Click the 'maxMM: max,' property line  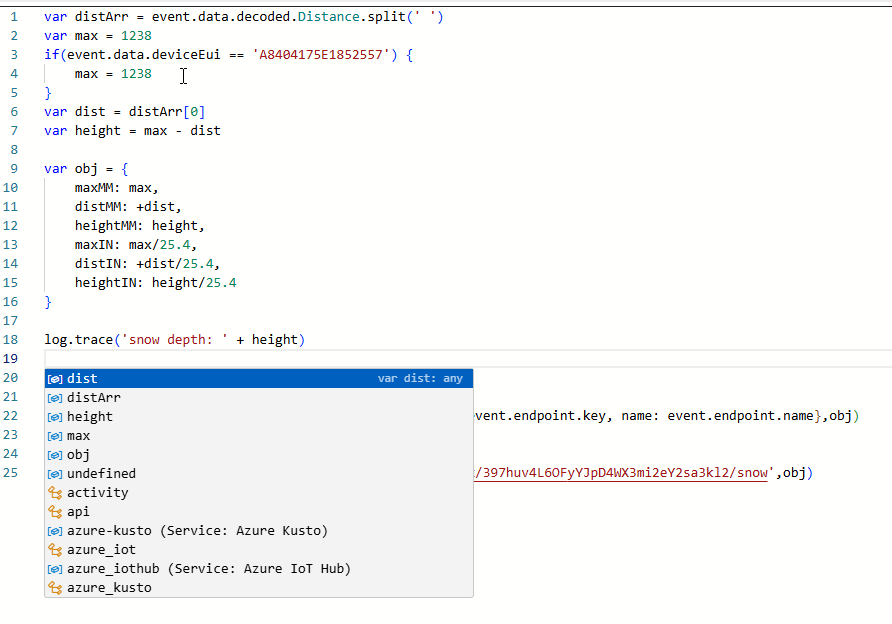(x=117, y=188)
